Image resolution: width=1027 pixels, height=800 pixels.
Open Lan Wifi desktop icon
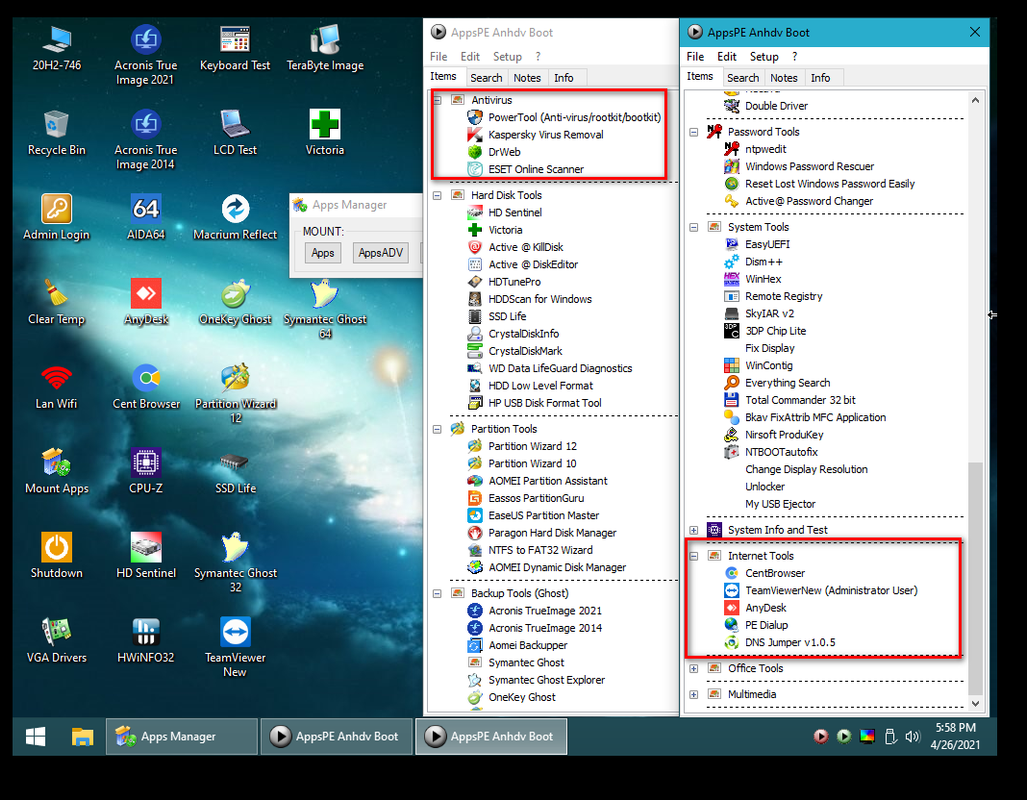coord(56,387)
